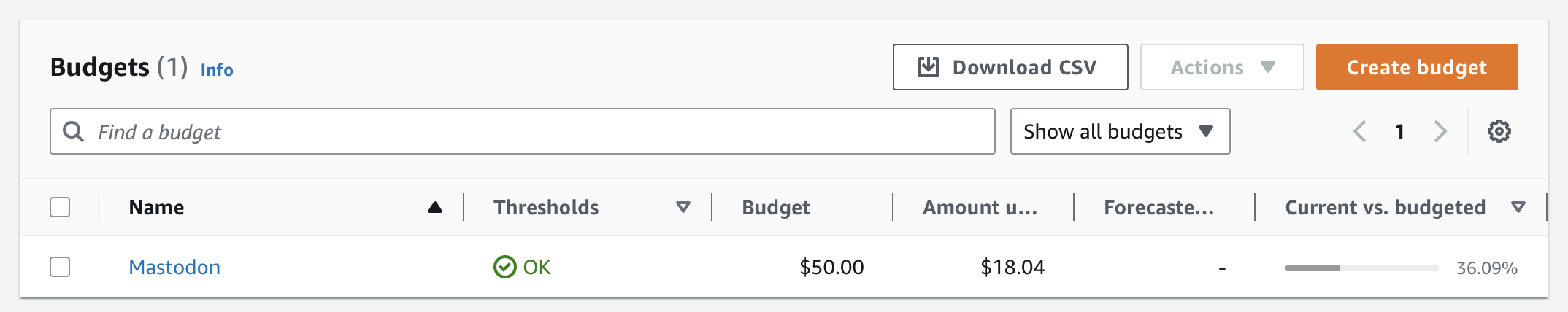Open the Mastodon budget link
Image resolution: width=1568 pixels, height=312 pixels.
(x=174, y=268)
